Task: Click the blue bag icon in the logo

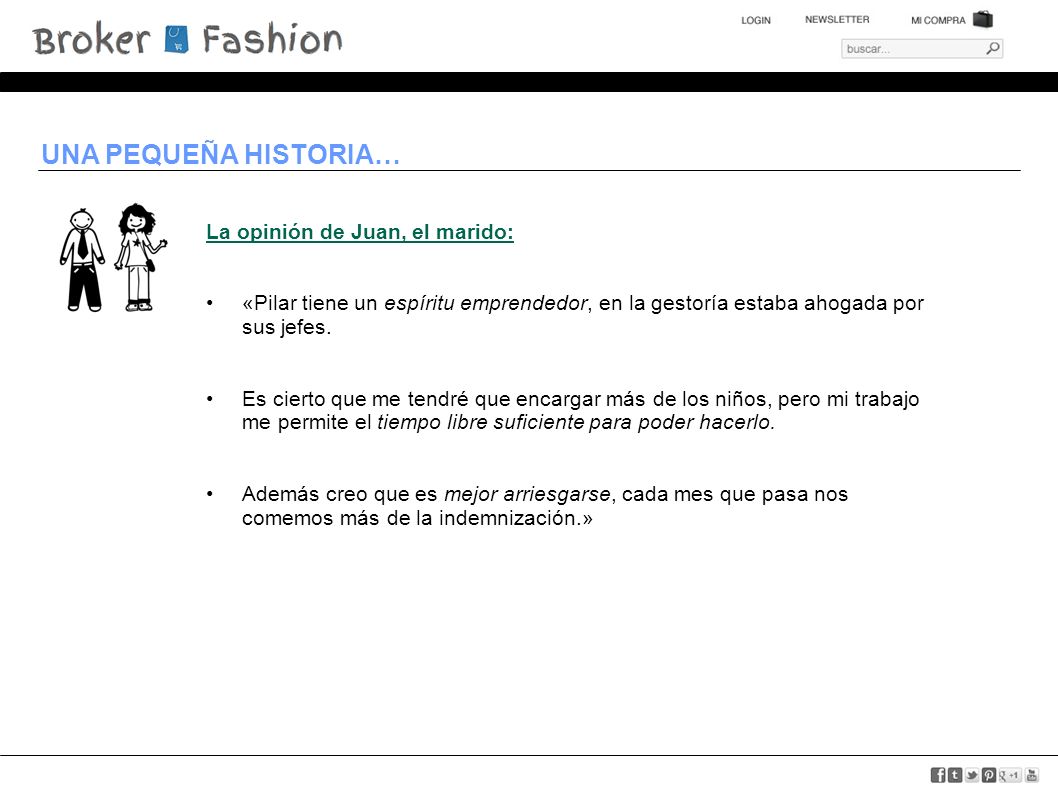Action: coord(176,39)
